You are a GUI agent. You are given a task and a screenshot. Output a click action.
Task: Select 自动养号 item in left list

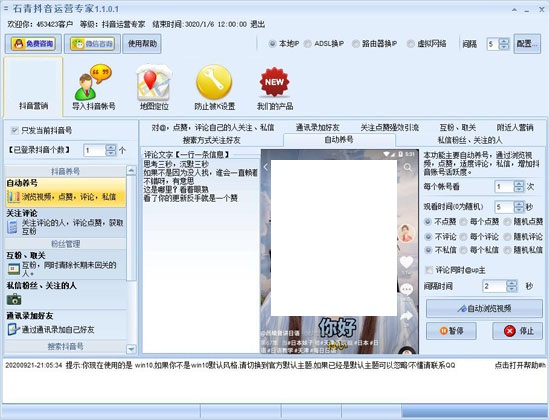(x=66, y=192)
